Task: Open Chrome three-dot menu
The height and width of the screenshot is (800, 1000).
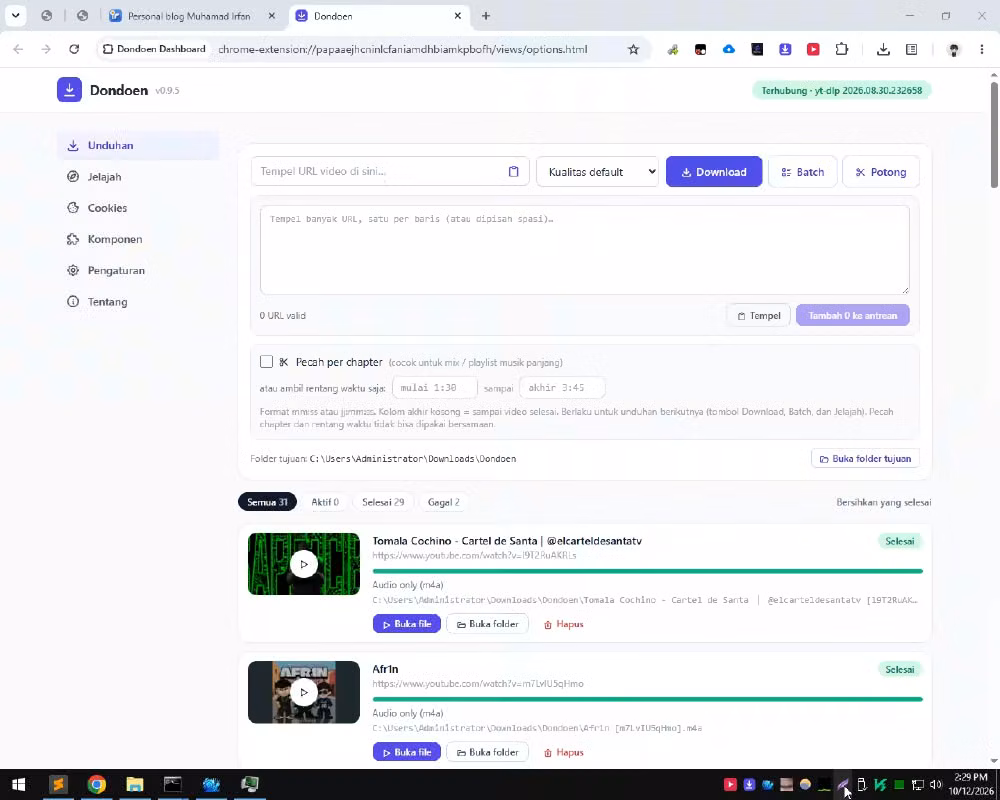Action: pyautogui.click(x=982, y=49)
